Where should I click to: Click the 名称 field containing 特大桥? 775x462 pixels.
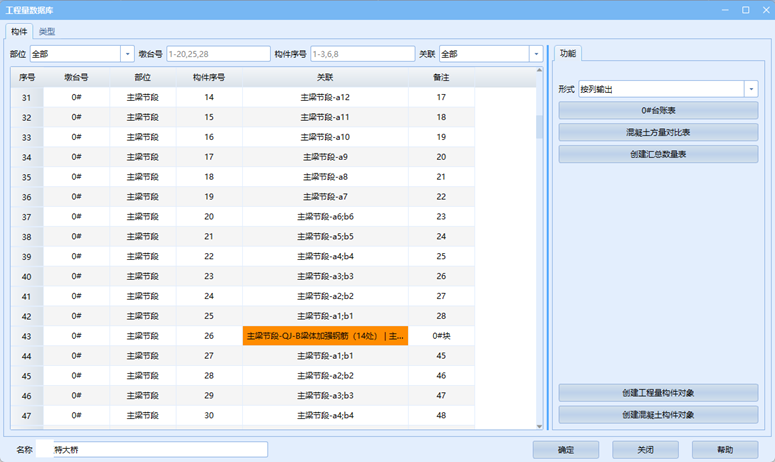(x=152, y=450)
